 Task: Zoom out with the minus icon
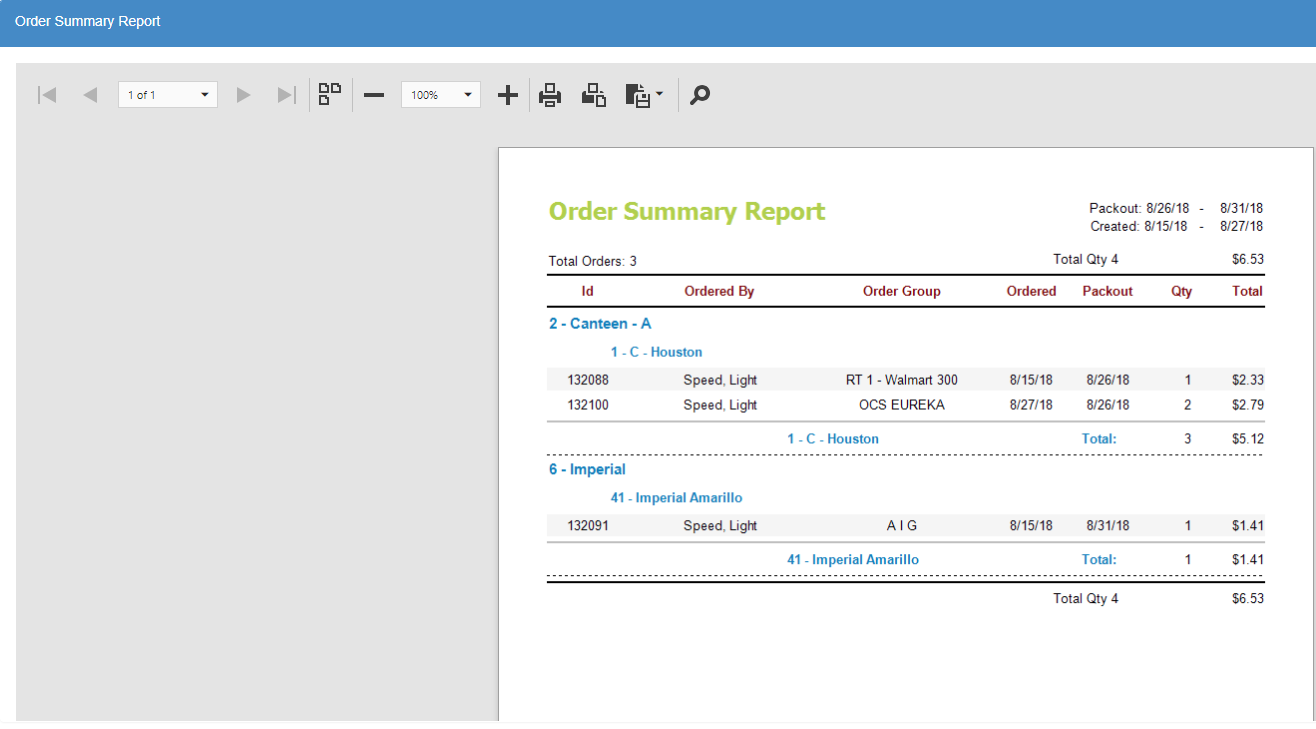pyautogui.click(x=374, y=95)
